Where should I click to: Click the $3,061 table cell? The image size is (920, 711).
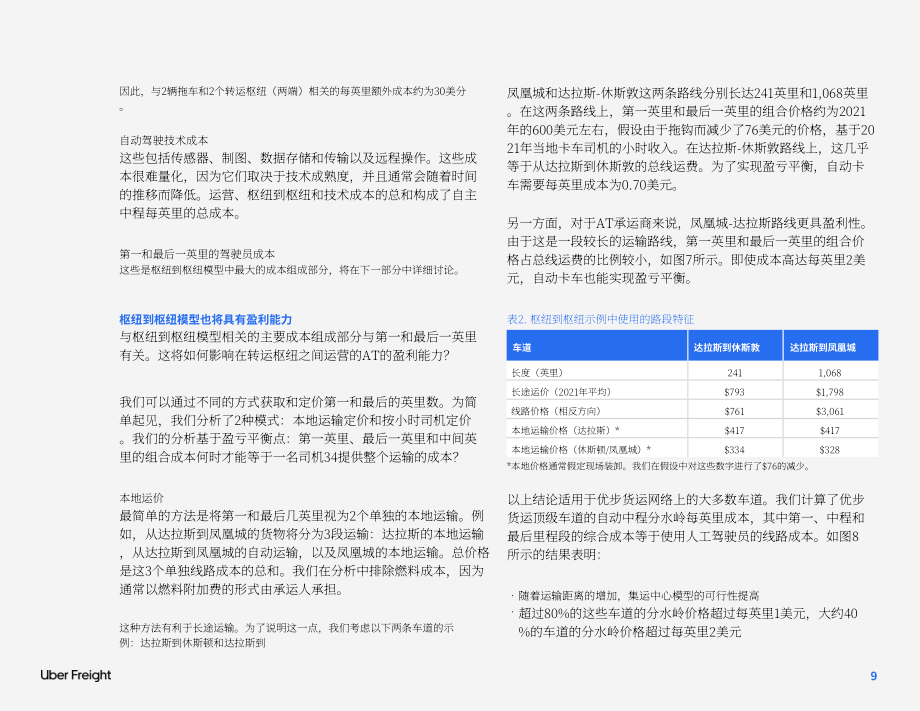830,411
